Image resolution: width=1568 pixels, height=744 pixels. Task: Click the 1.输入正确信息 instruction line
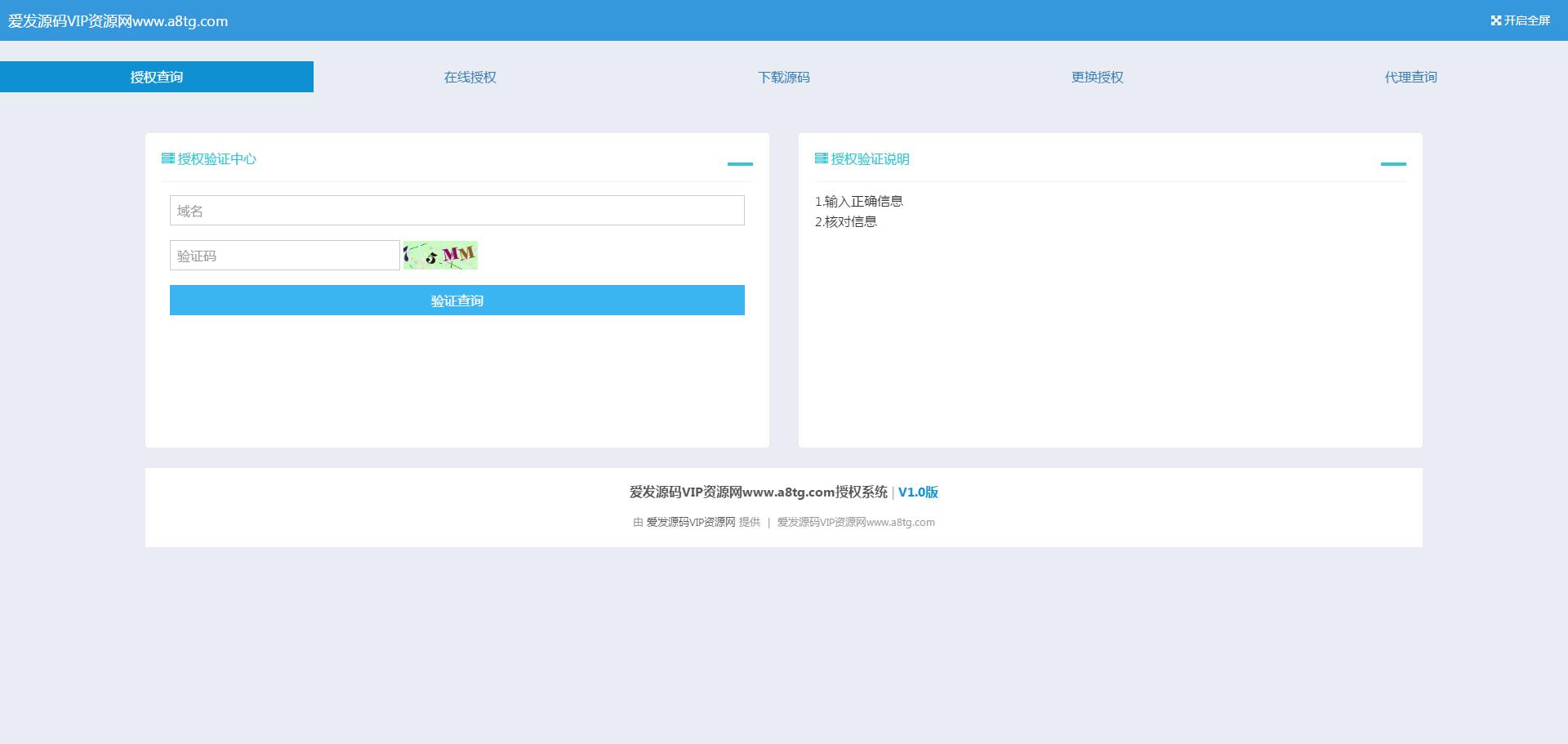pos(858,201)
